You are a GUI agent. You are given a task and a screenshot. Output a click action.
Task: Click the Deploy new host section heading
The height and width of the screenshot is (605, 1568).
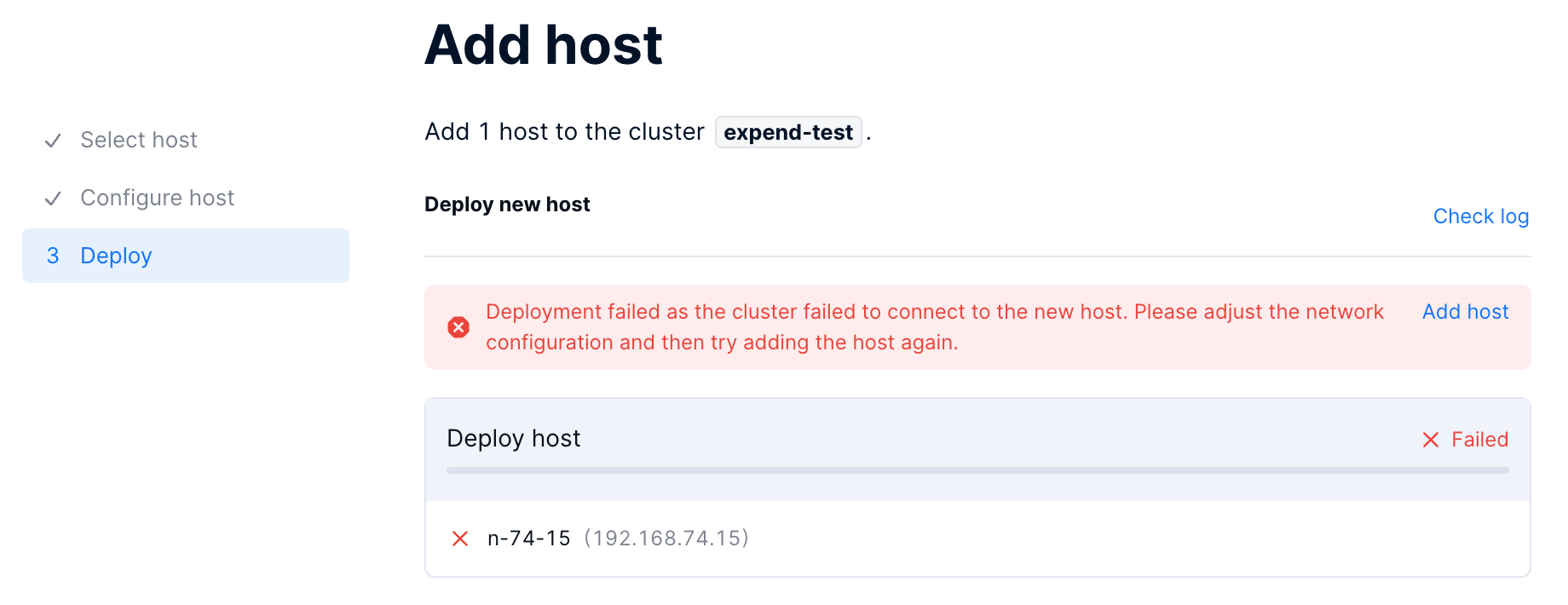507,205
